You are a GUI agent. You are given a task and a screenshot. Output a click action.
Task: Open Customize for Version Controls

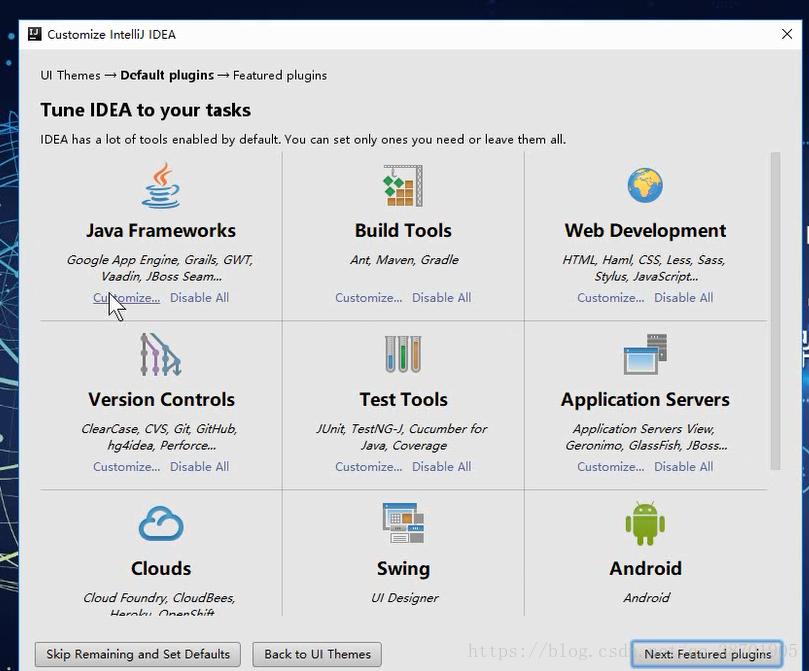126,467
